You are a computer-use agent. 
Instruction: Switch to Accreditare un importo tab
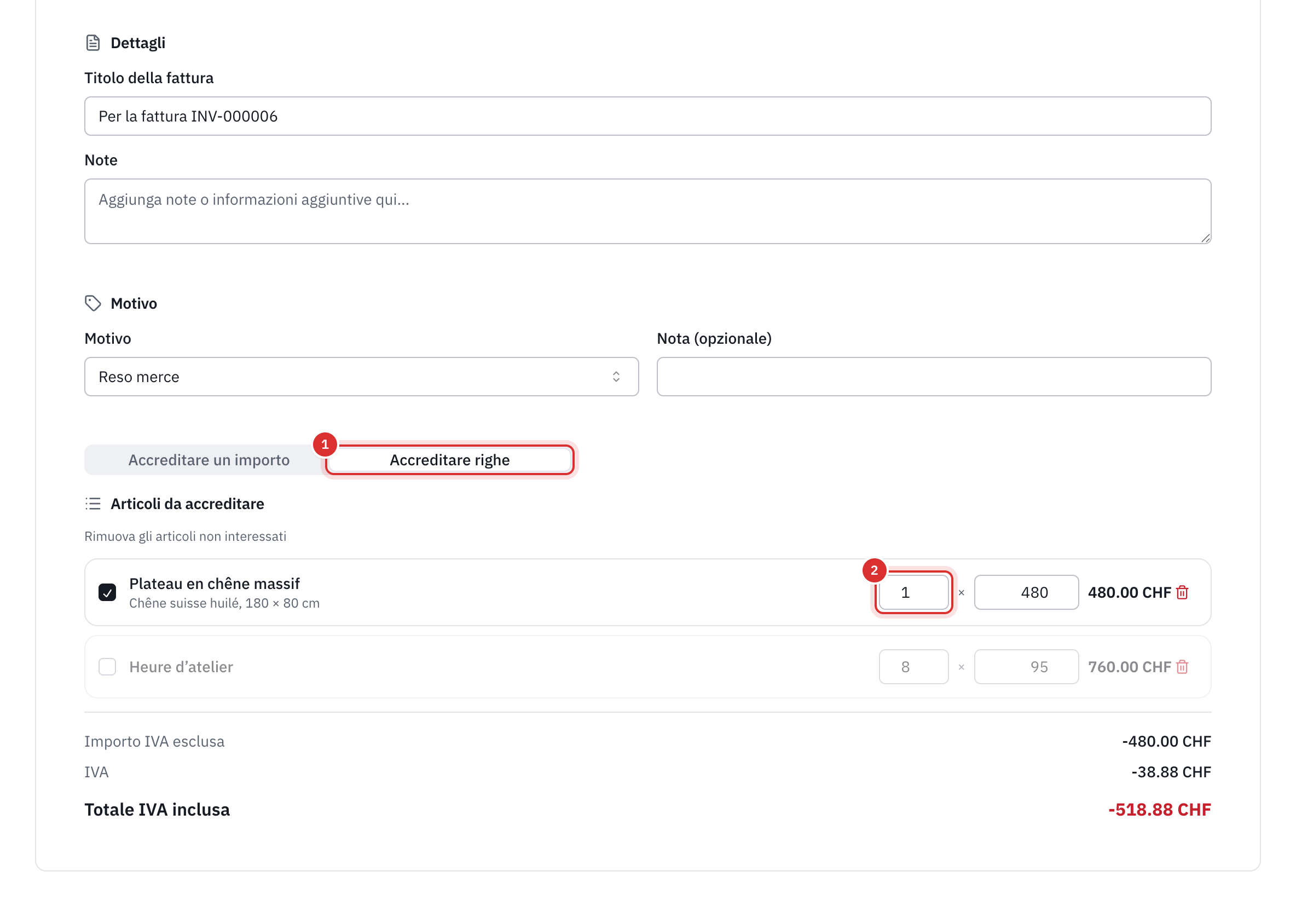point(209,460)
